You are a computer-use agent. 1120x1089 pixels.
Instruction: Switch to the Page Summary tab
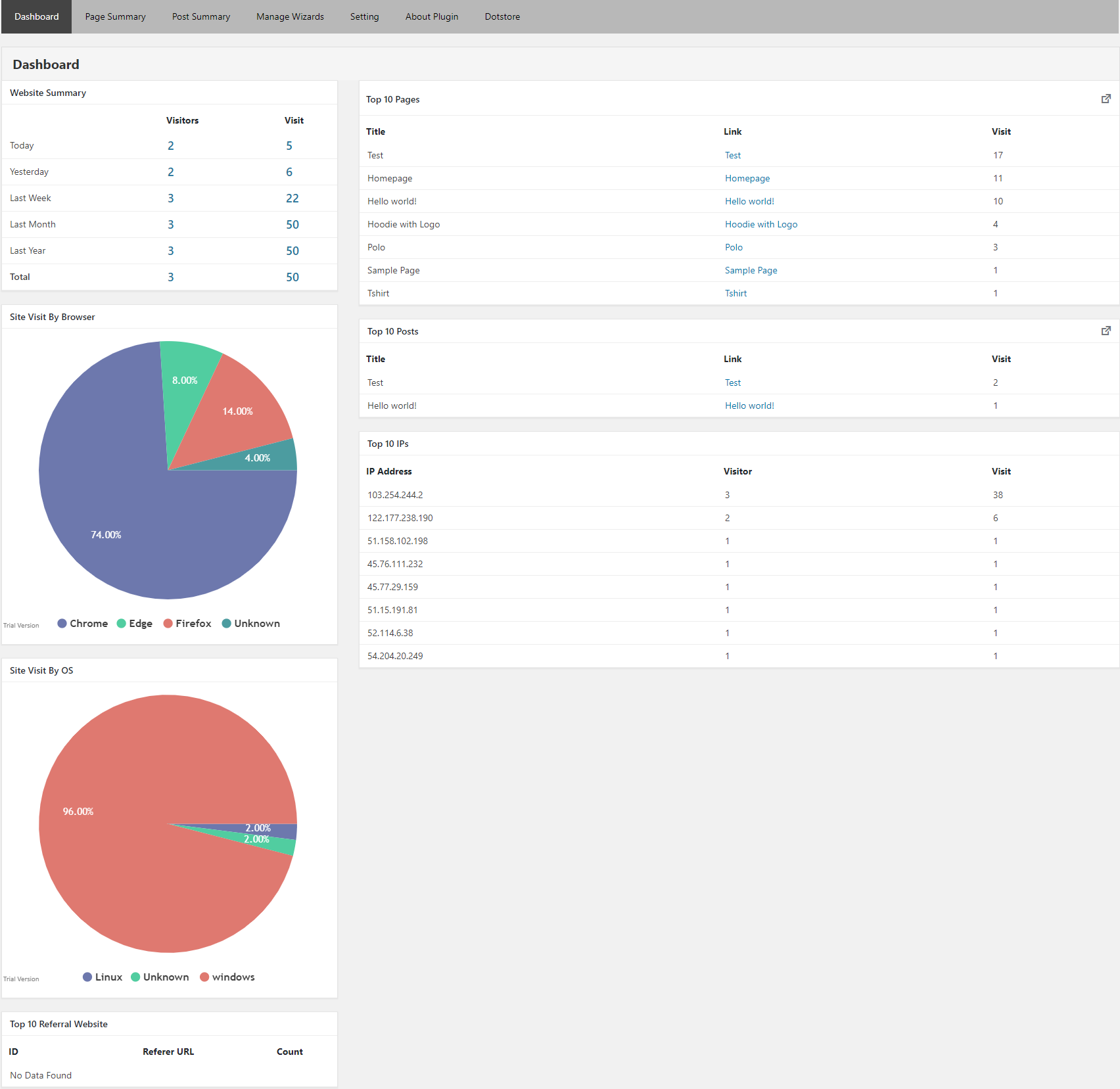point(115,16)
